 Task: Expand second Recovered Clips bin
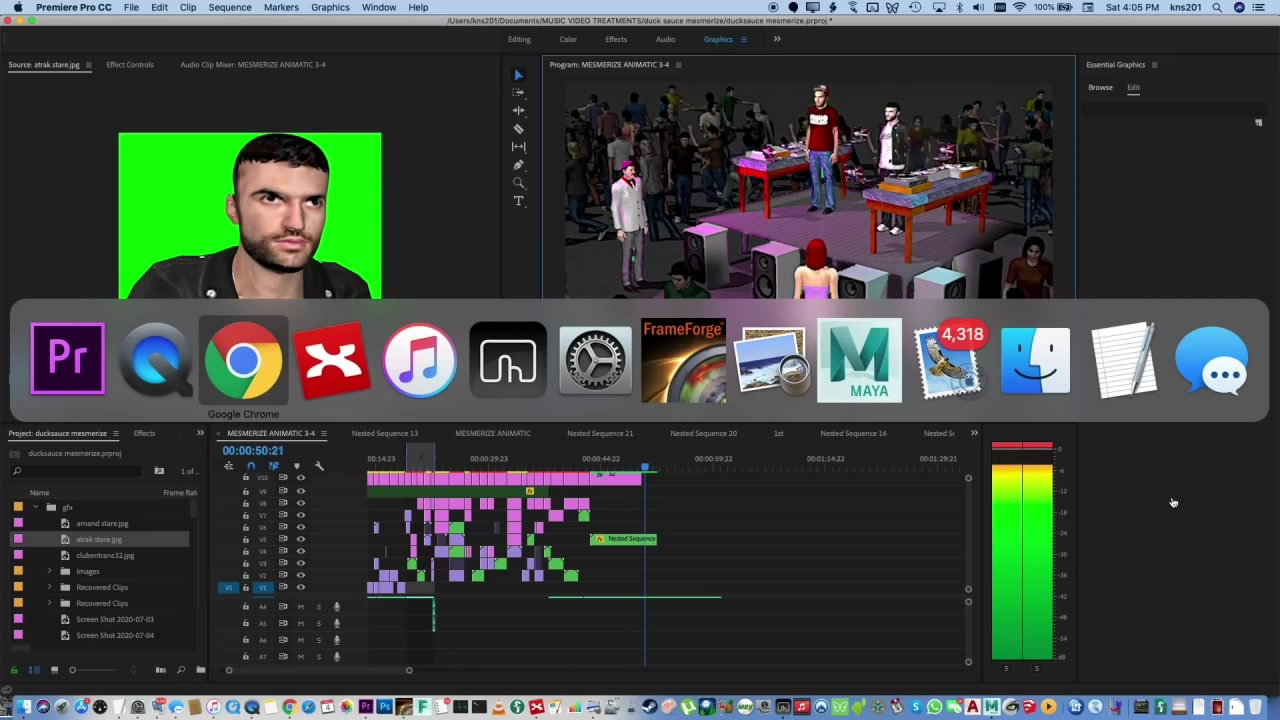point(50,603)
